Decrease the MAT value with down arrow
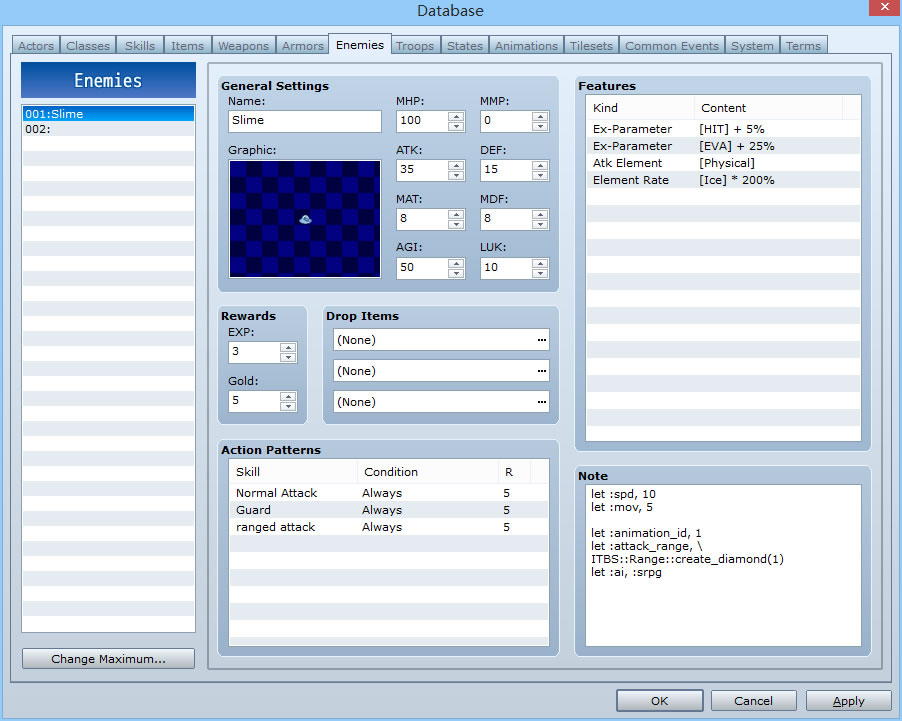The image size is (902, 721). tap(456, 224)
